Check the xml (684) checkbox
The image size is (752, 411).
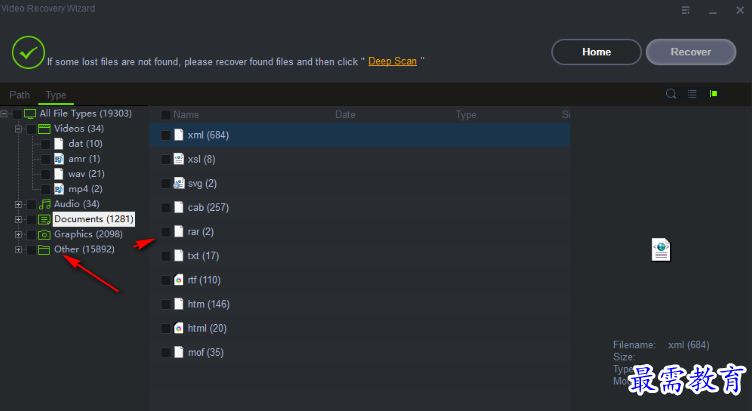click(x=166, y=135)
